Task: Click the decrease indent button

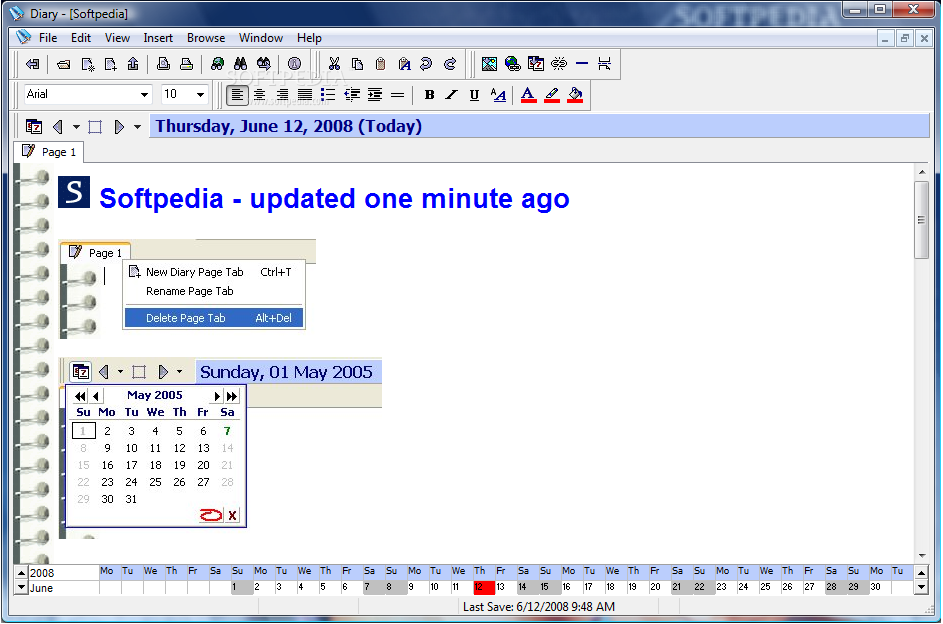Action: pyautogui.click(x=352, y=95)
